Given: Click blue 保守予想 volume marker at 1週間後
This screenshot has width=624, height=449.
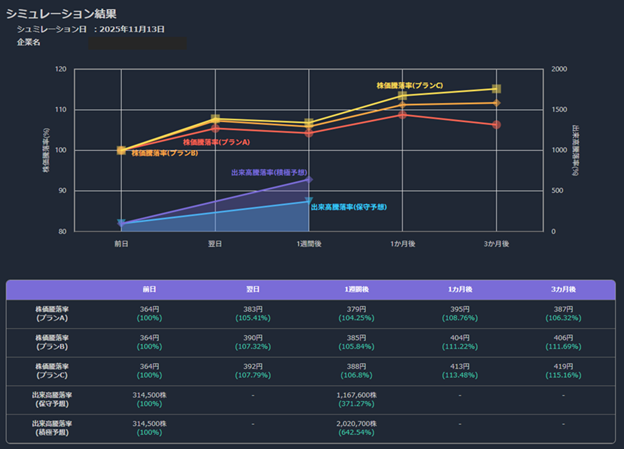Looking at the screenshot, I should tap(309, 201).
